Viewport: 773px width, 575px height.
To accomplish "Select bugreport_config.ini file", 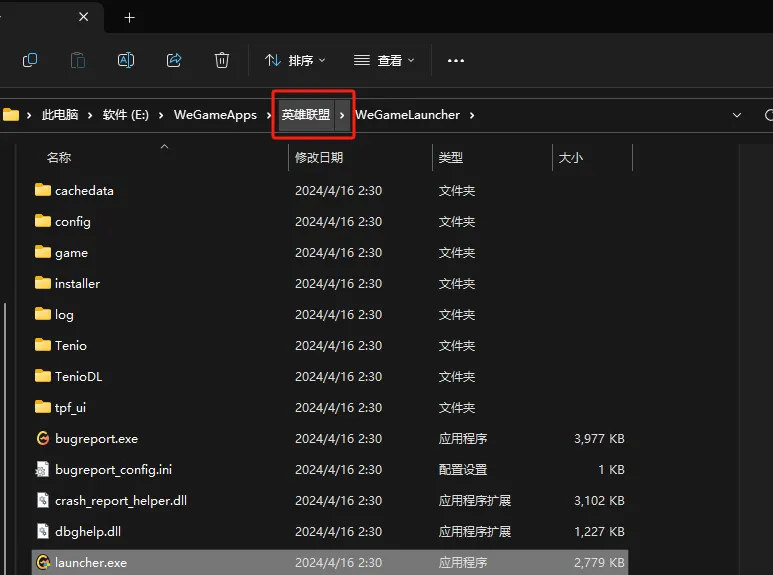I will pyautogui.click(x=330, y=469).
